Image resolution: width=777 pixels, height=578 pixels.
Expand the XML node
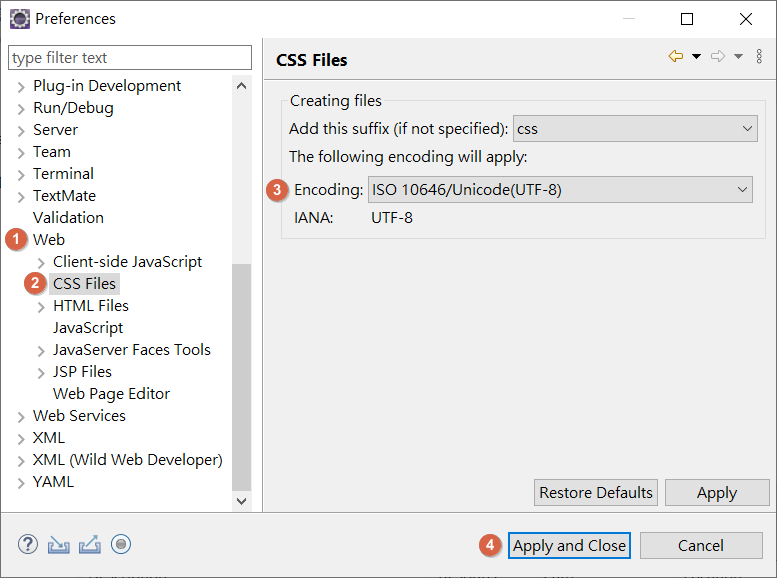point(20,439)
